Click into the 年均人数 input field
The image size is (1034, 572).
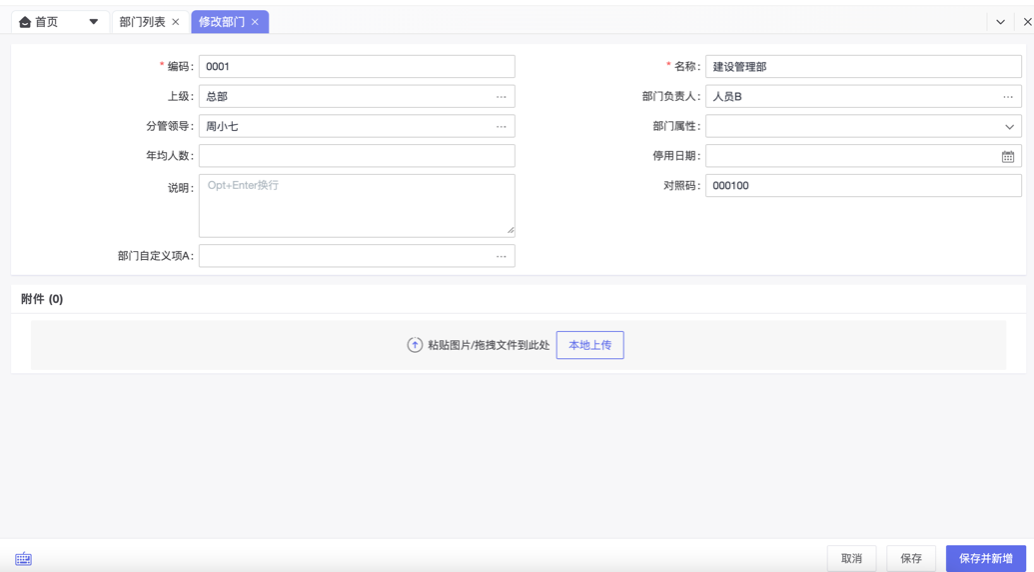(356, 156)
